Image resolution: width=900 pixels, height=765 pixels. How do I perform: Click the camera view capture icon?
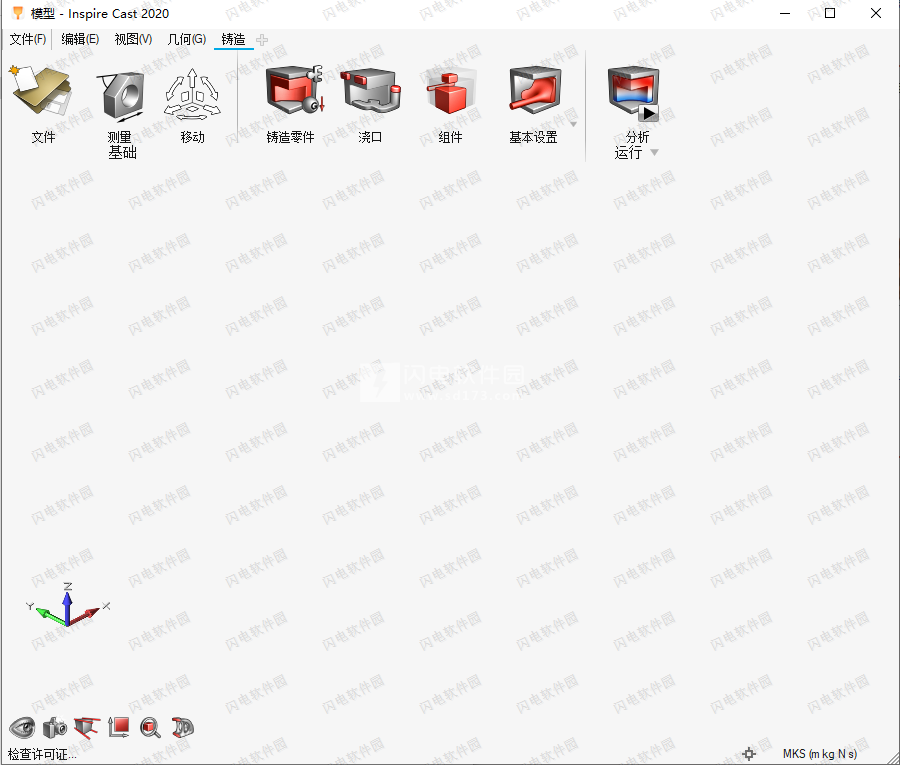click(55, 728)
